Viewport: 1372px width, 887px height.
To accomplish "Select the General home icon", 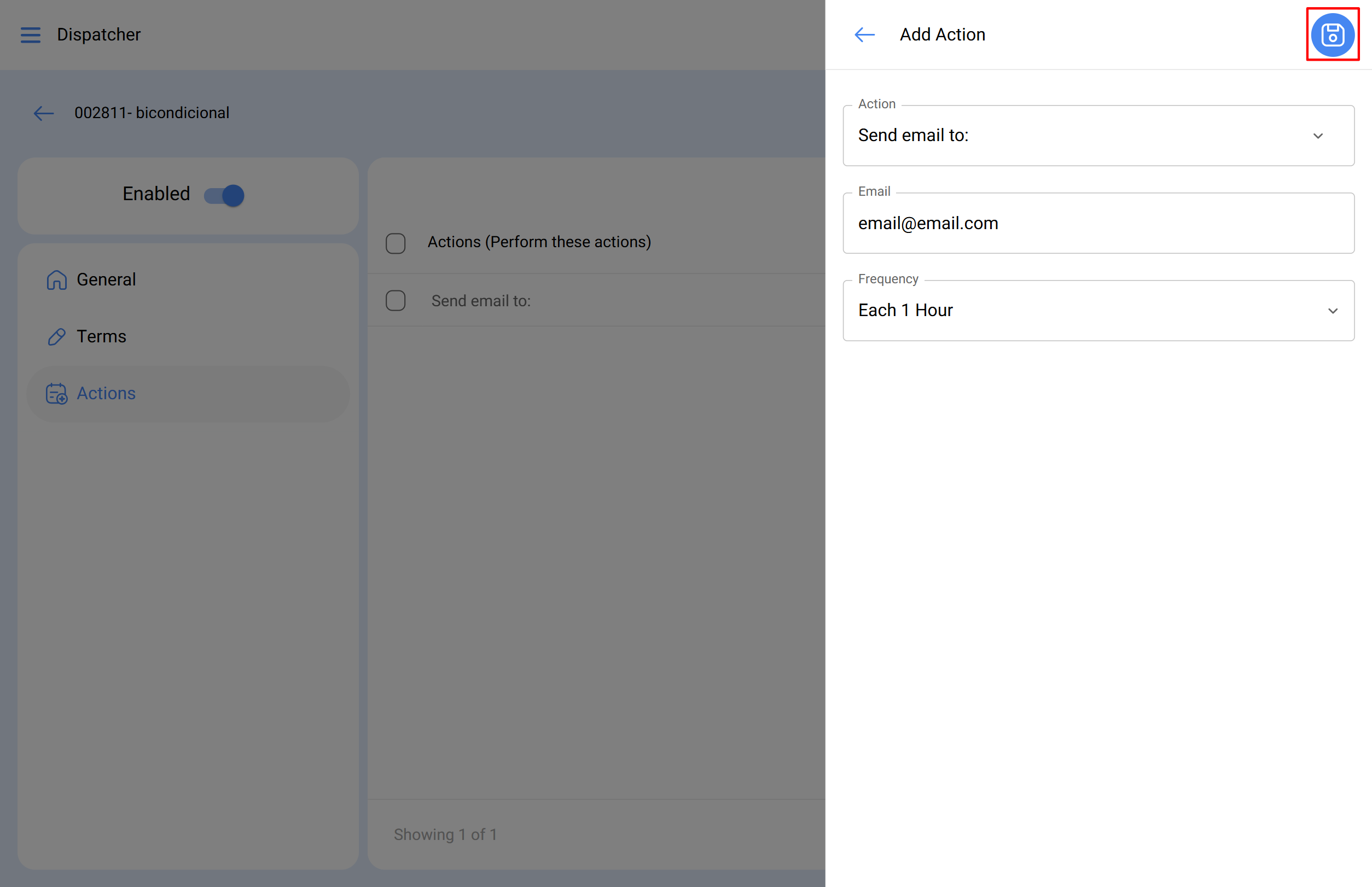I will [x=56, y=279].
